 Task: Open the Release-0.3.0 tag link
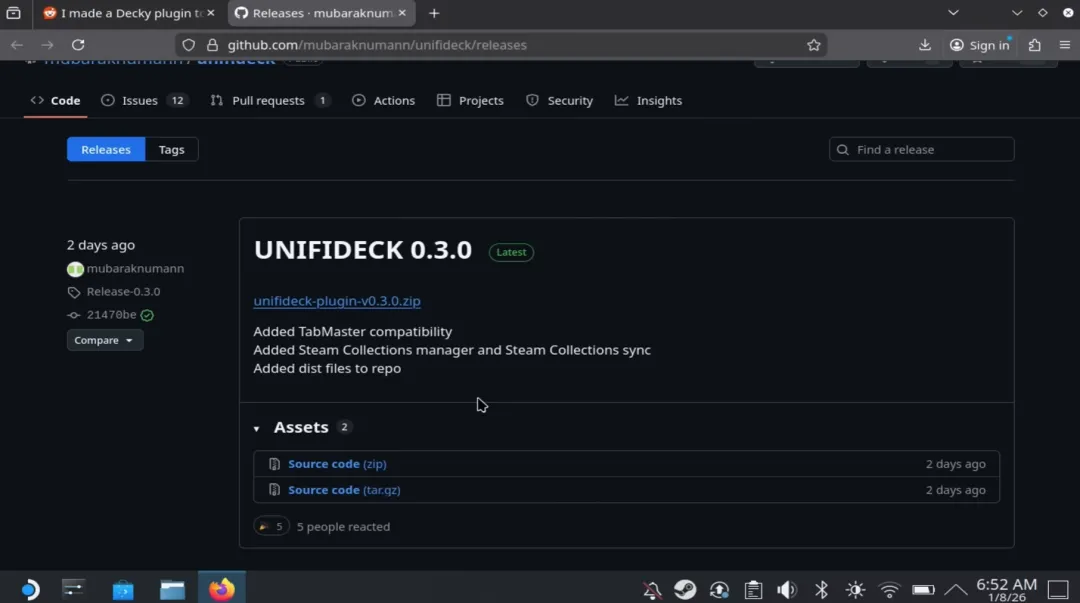123,292
